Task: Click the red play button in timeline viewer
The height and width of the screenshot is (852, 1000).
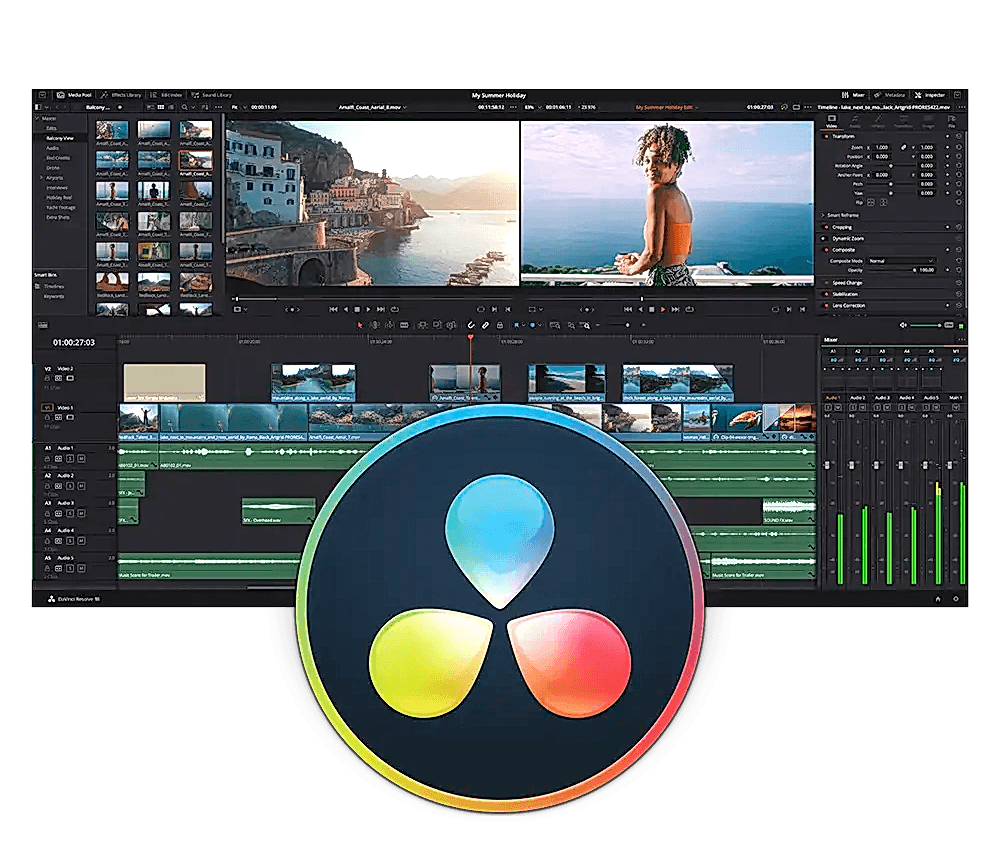Action: tap(663, 309)
